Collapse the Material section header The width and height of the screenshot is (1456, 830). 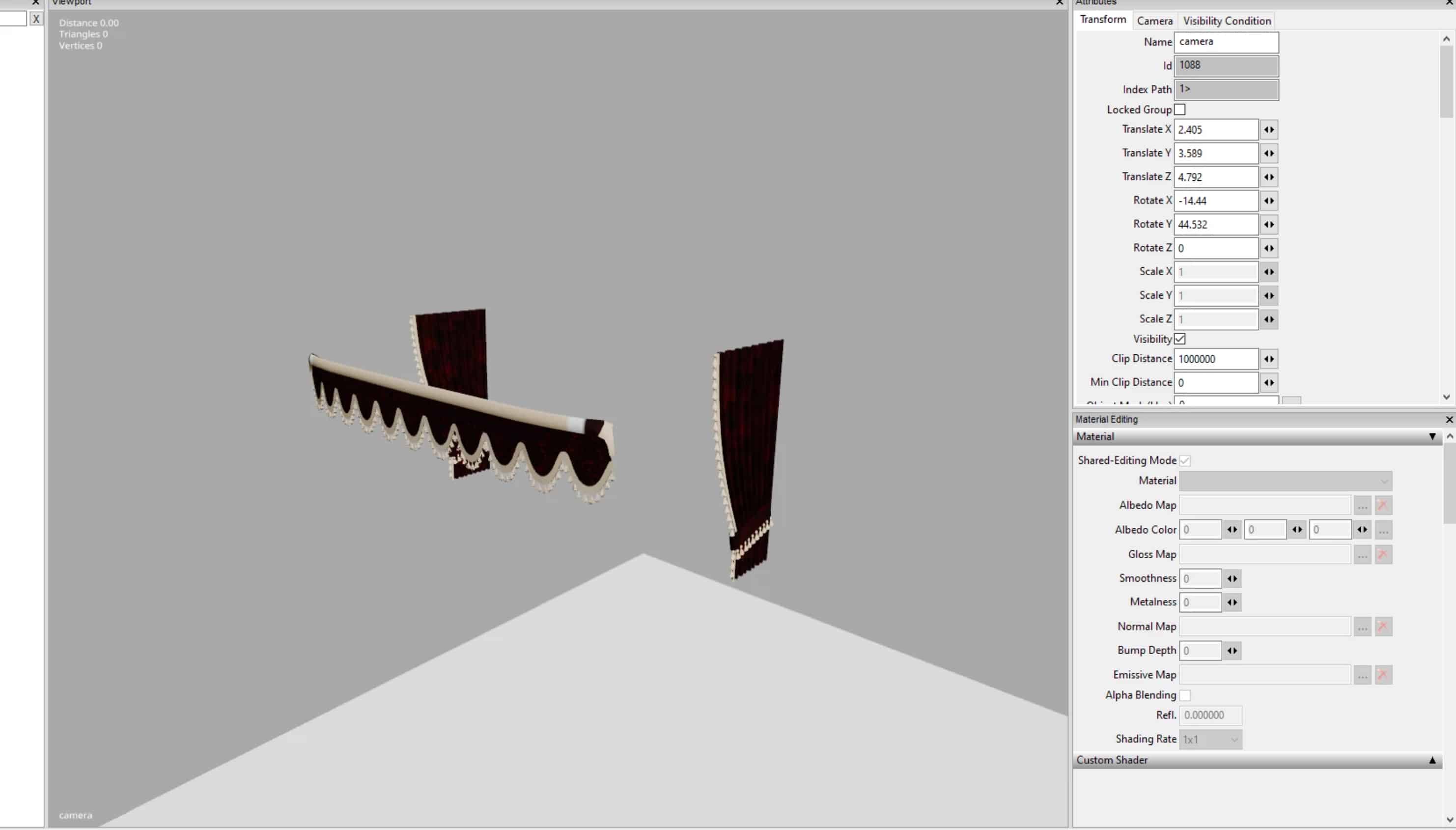click(1431, 437)
